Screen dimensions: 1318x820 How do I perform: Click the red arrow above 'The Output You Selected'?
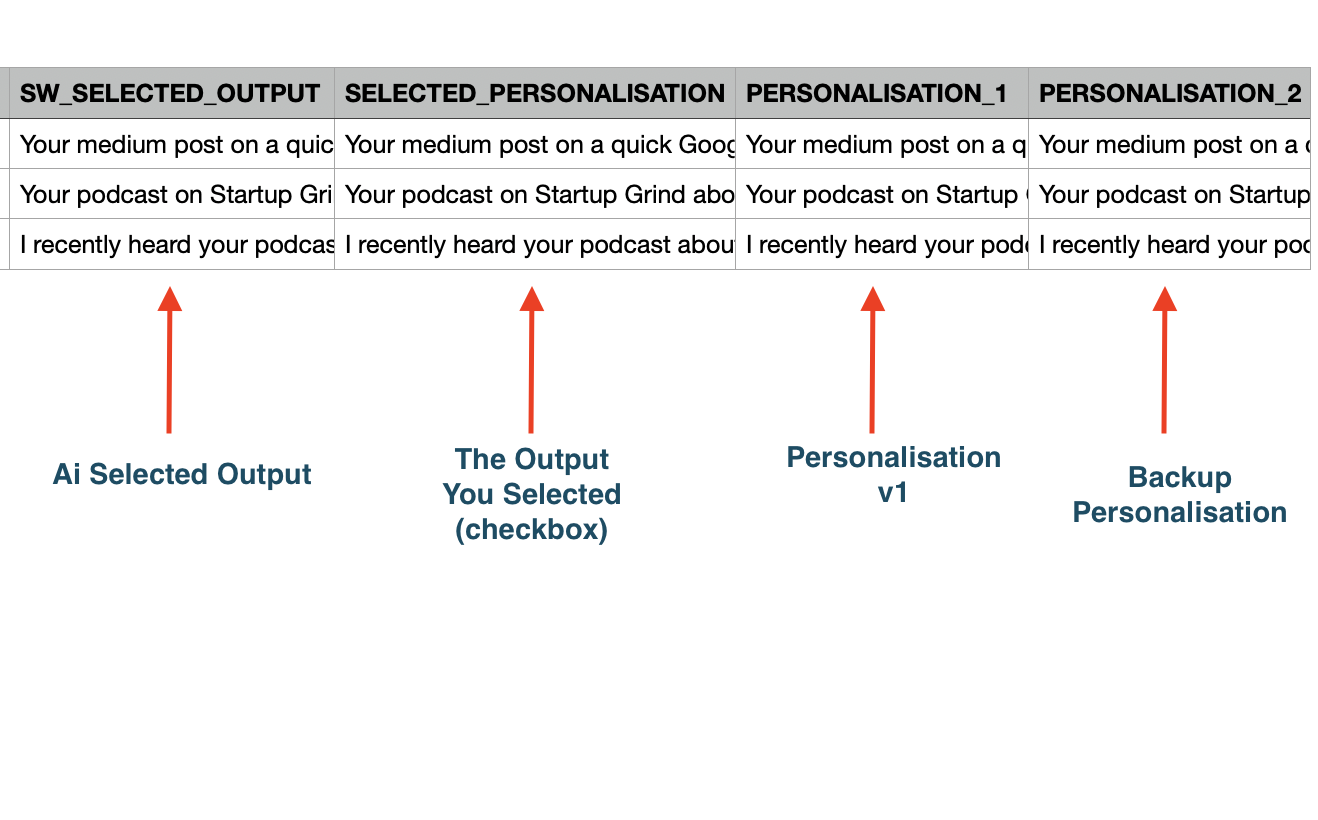pyautogui.click(x=531, y=360)
